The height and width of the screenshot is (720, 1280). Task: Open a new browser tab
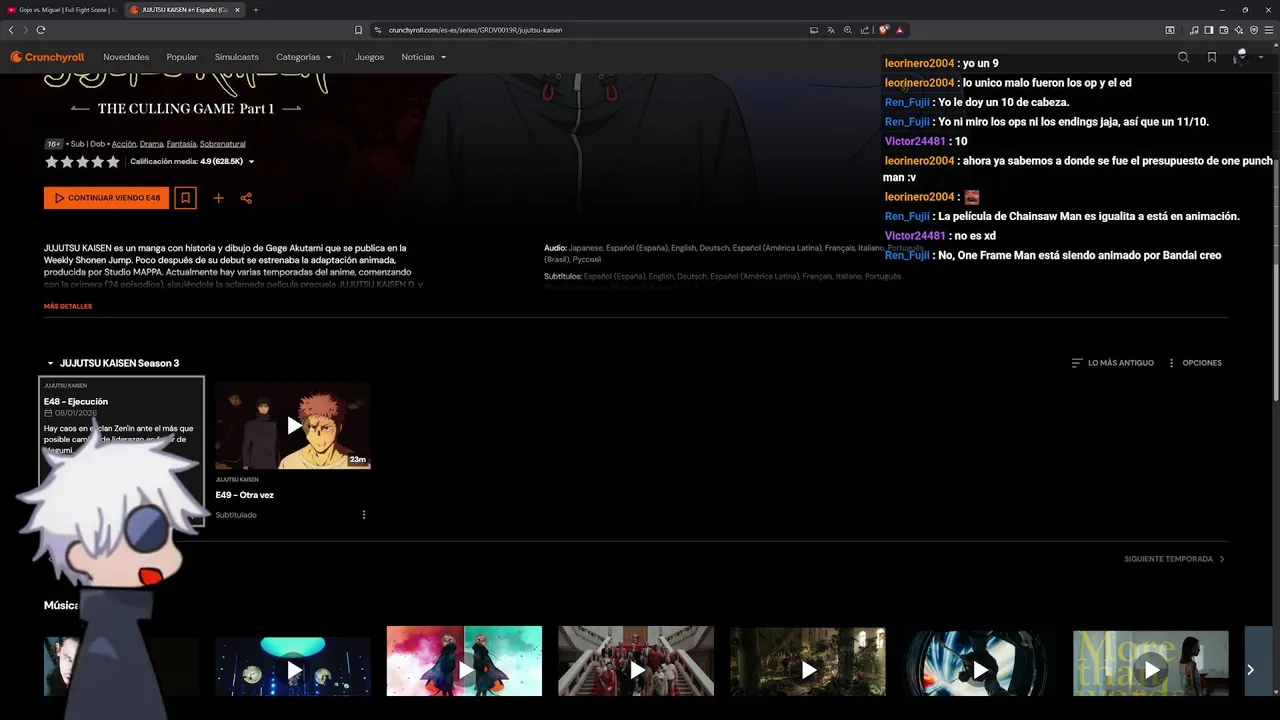pyautogui.click(x=256, y=10)
